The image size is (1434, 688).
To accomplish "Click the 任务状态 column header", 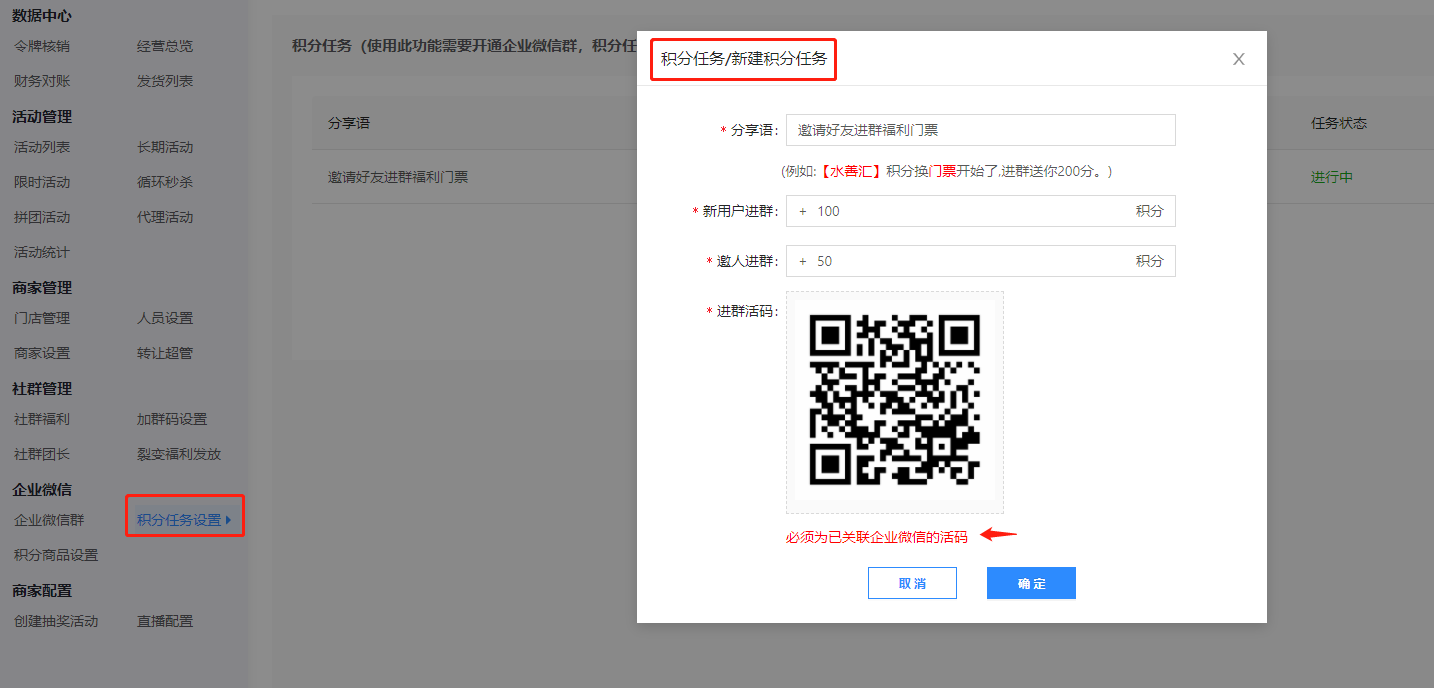I will pos(1339,123).
